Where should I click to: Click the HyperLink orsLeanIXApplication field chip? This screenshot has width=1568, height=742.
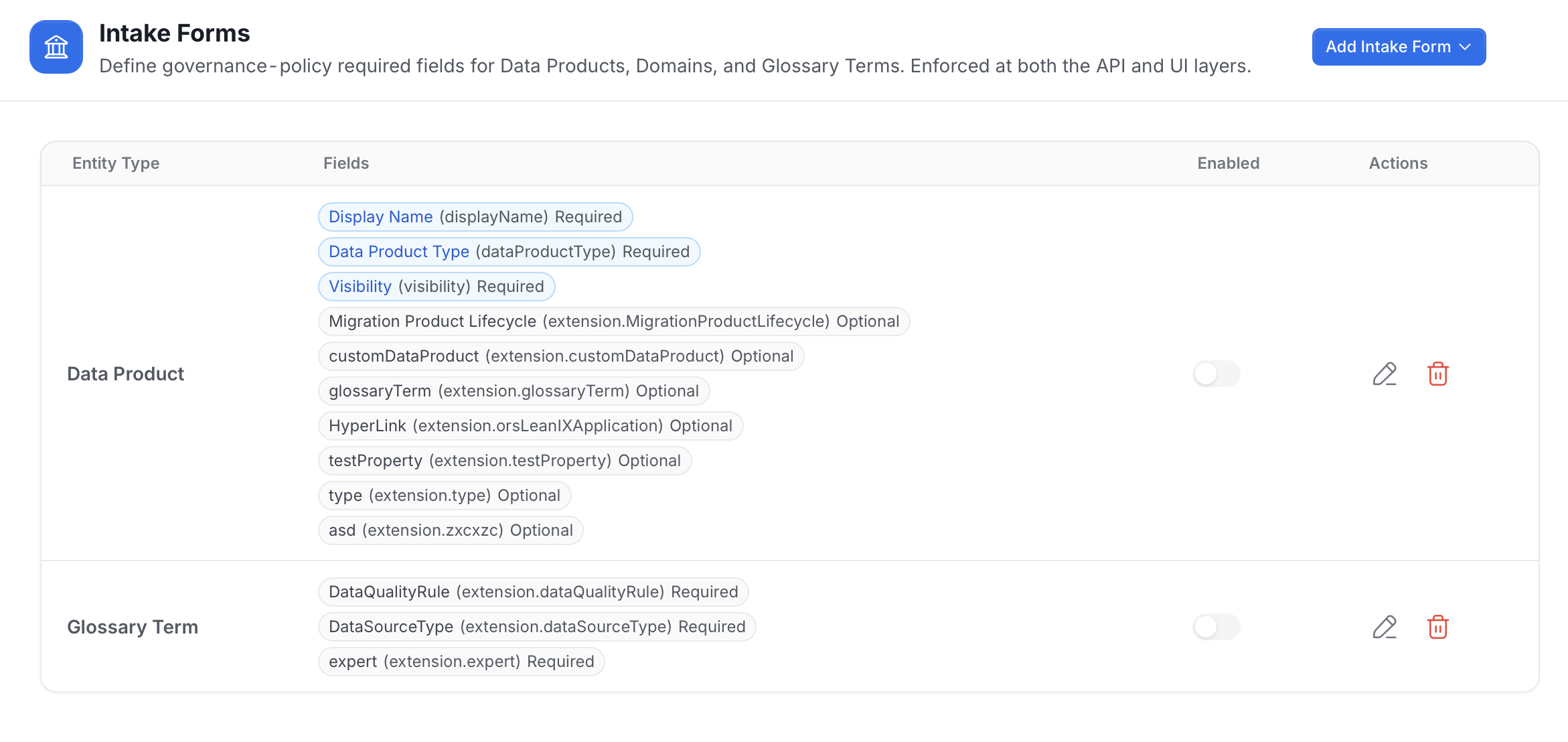pyautogui.click(x=530, y=426)
